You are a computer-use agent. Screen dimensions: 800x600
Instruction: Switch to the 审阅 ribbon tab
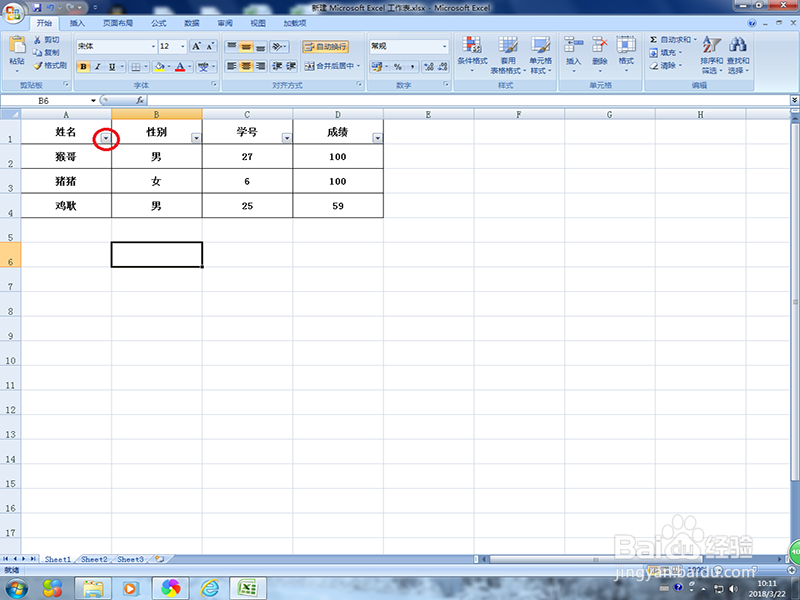(x=225, y=23)
